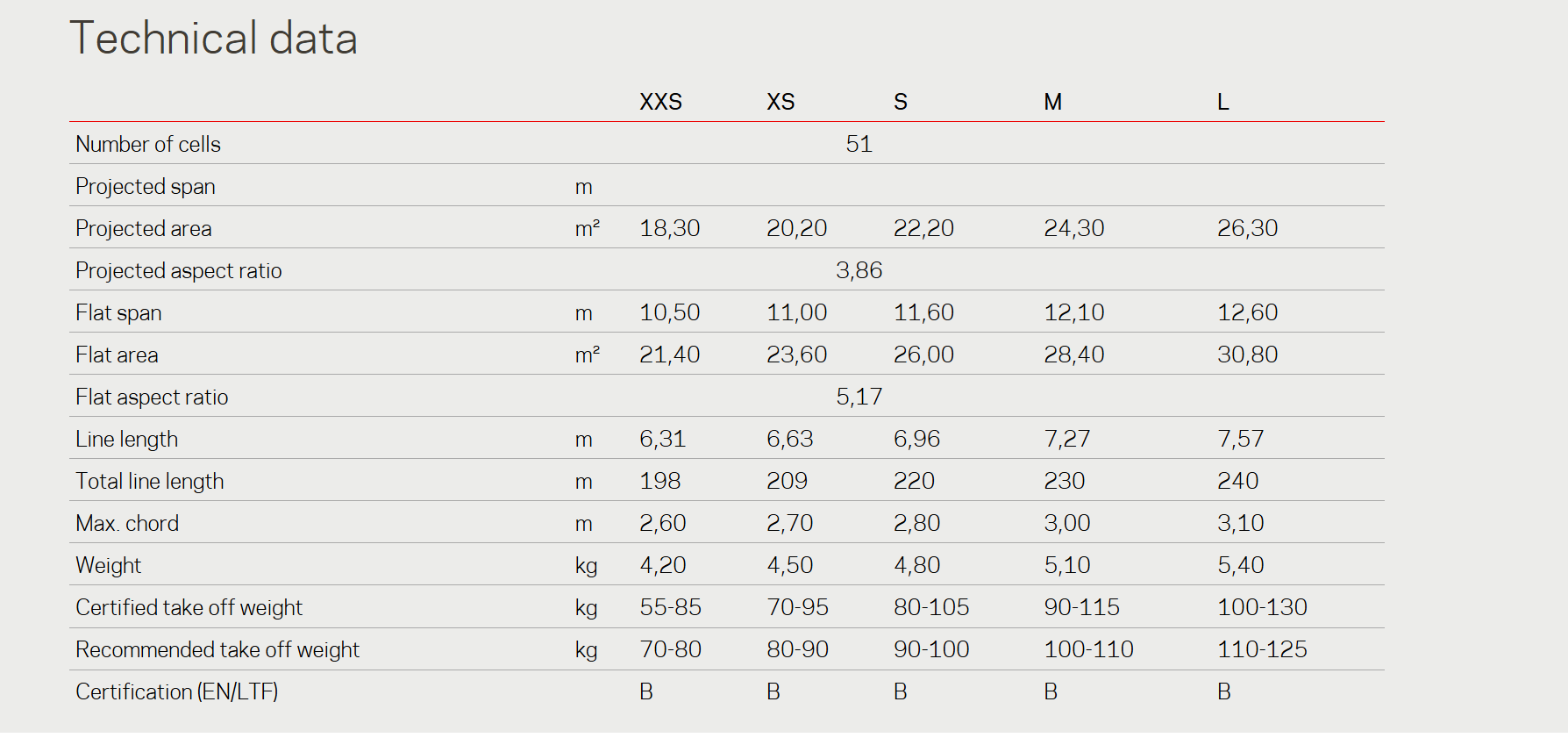This screenshot has height=752, width=1568.
Task: Click the Certification (EN/LTF) row label
Action: click(177, 691)
